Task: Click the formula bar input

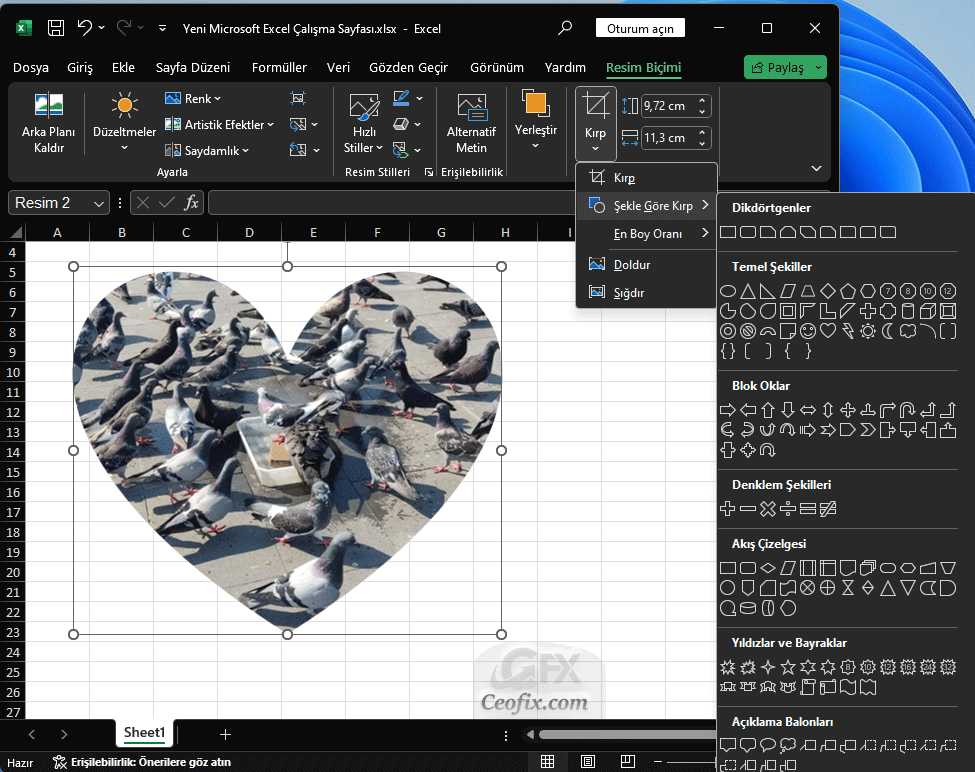Action: click(x=393, y=203)
